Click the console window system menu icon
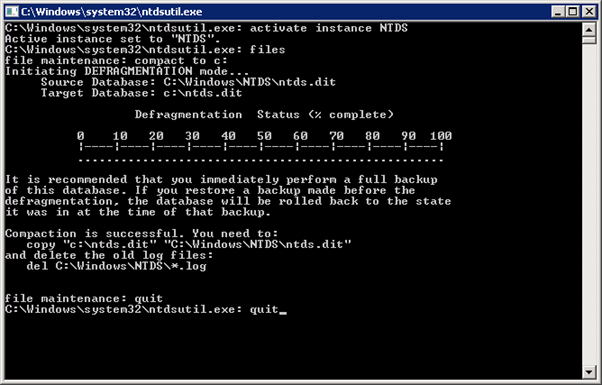The width and height of the screenshot is (602, 385). [x=12, y=12]
